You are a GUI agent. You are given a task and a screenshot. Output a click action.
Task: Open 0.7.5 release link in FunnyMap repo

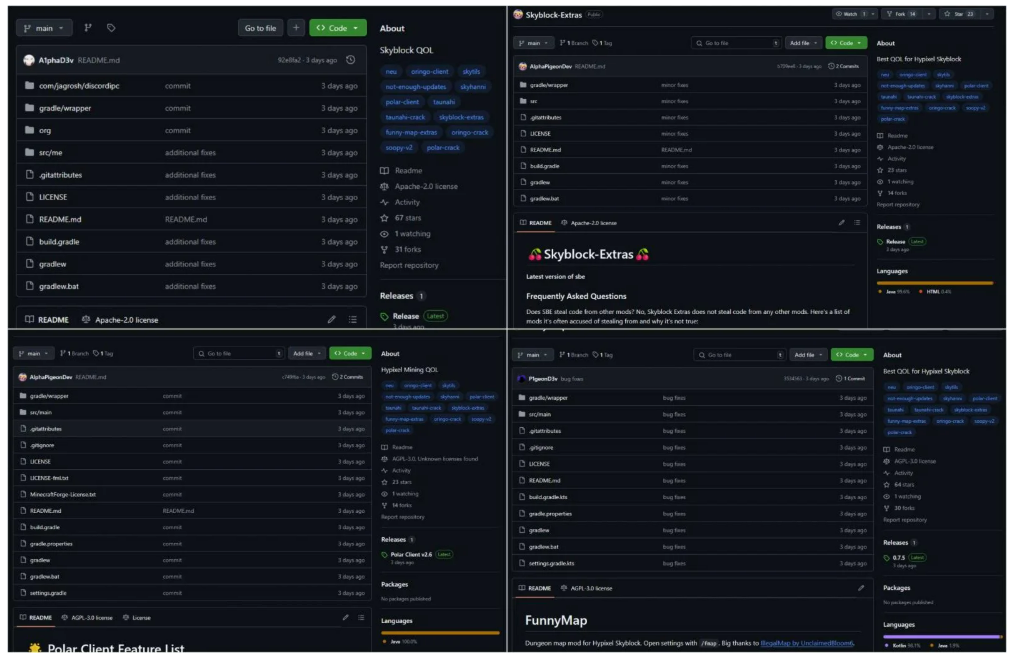(x=898, y=557)
